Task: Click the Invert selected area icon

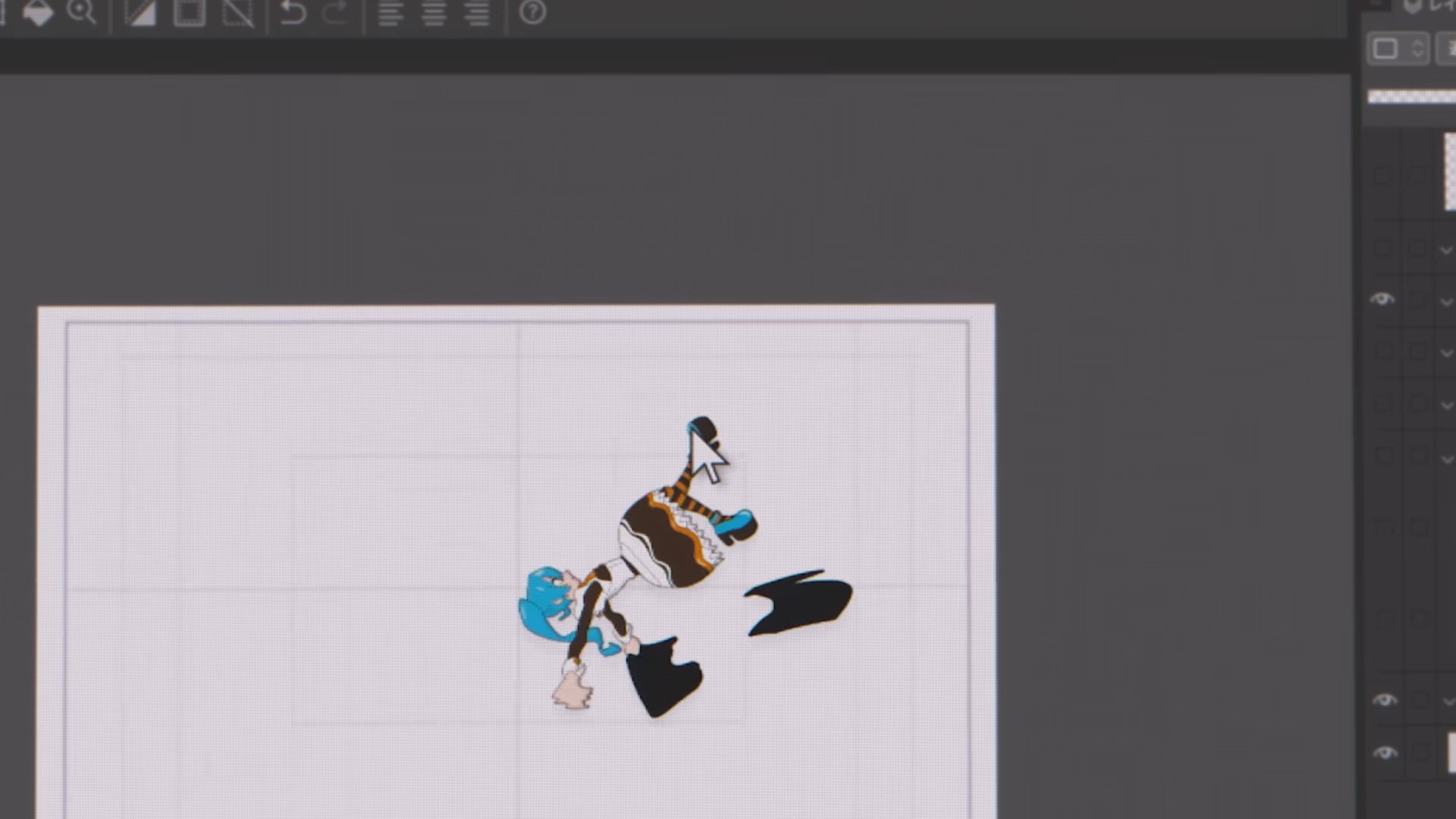Action: point(140,13)
